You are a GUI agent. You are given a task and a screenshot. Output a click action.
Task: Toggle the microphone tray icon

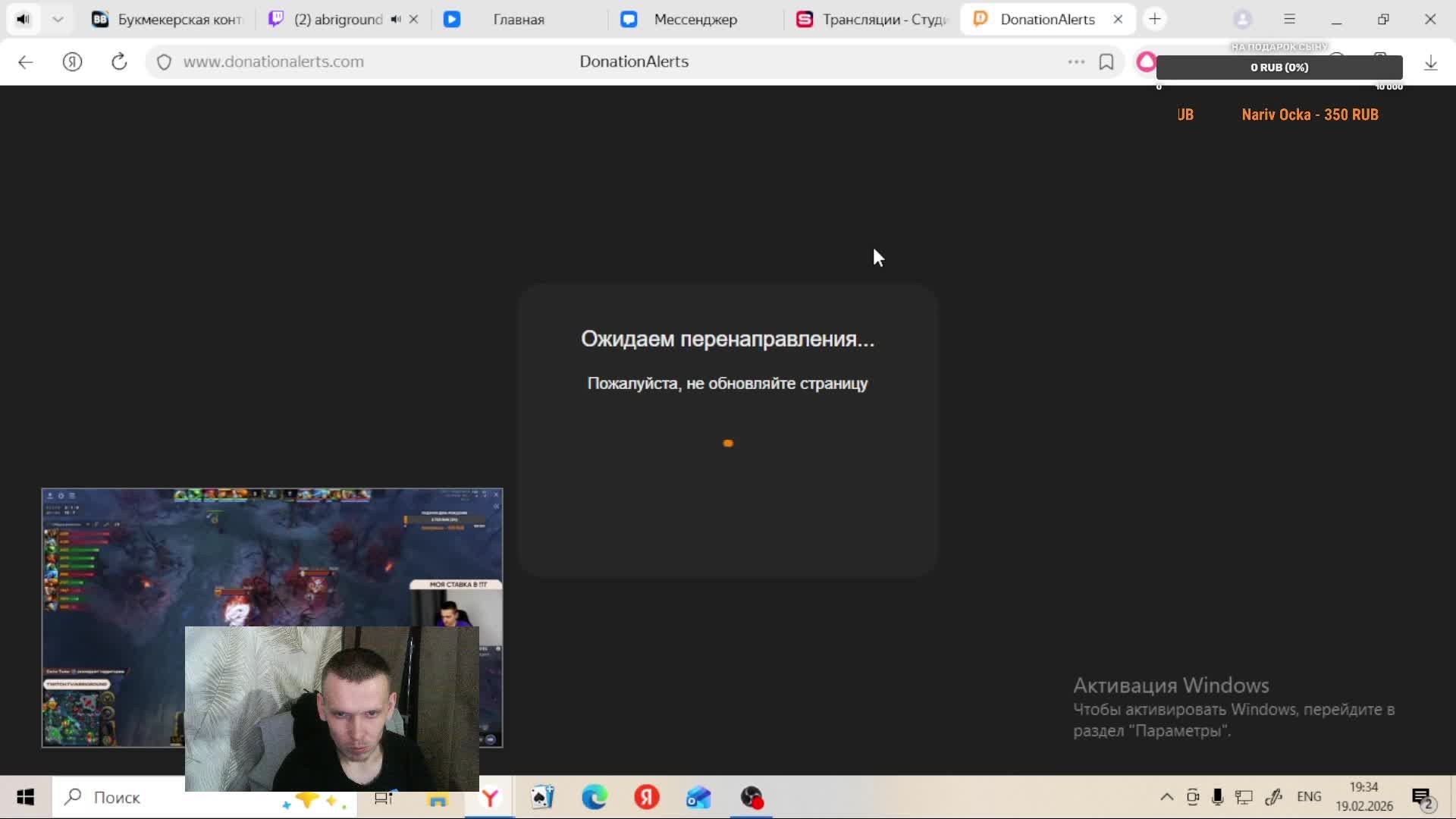(1217, 797)
